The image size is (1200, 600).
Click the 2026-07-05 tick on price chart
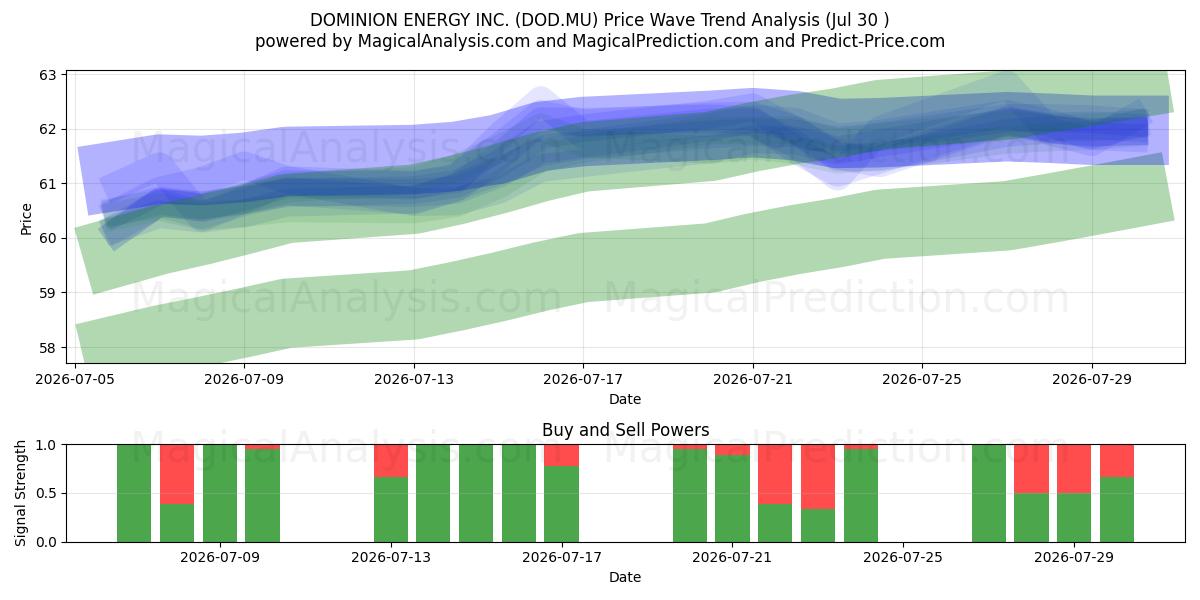76,380
